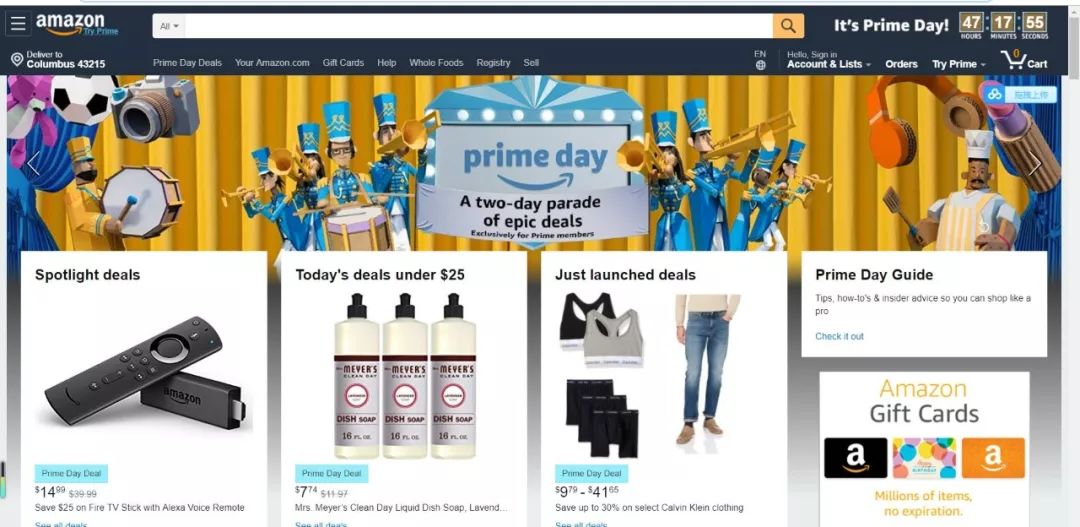
Task: Expand the All search category dropdown
Action: click(169, 26)
